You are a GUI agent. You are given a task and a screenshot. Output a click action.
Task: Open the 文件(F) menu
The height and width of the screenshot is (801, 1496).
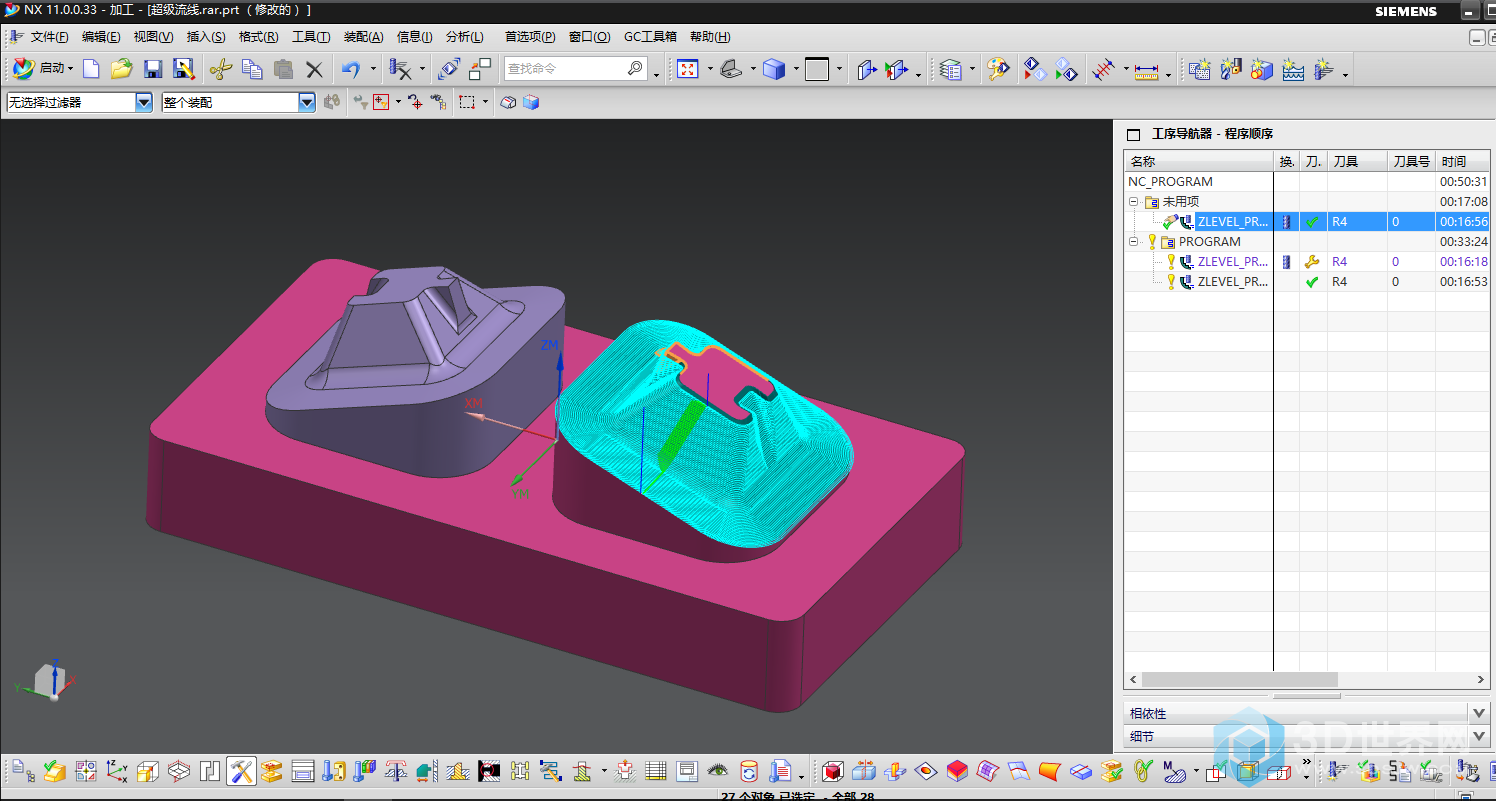pyautogui.click(x=49, y=37)
